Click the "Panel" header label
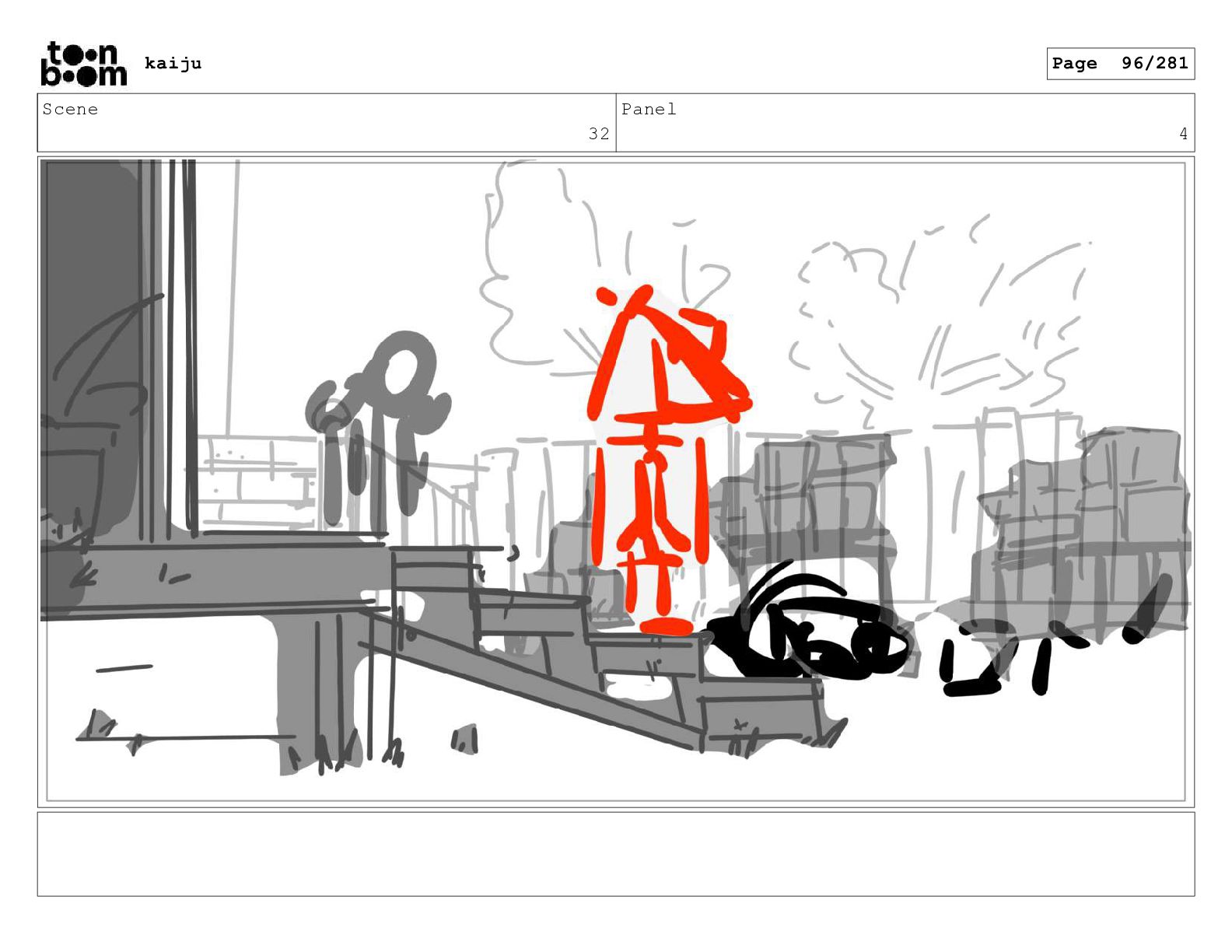Screen dimensions: 1232x952 pos(649,109)
